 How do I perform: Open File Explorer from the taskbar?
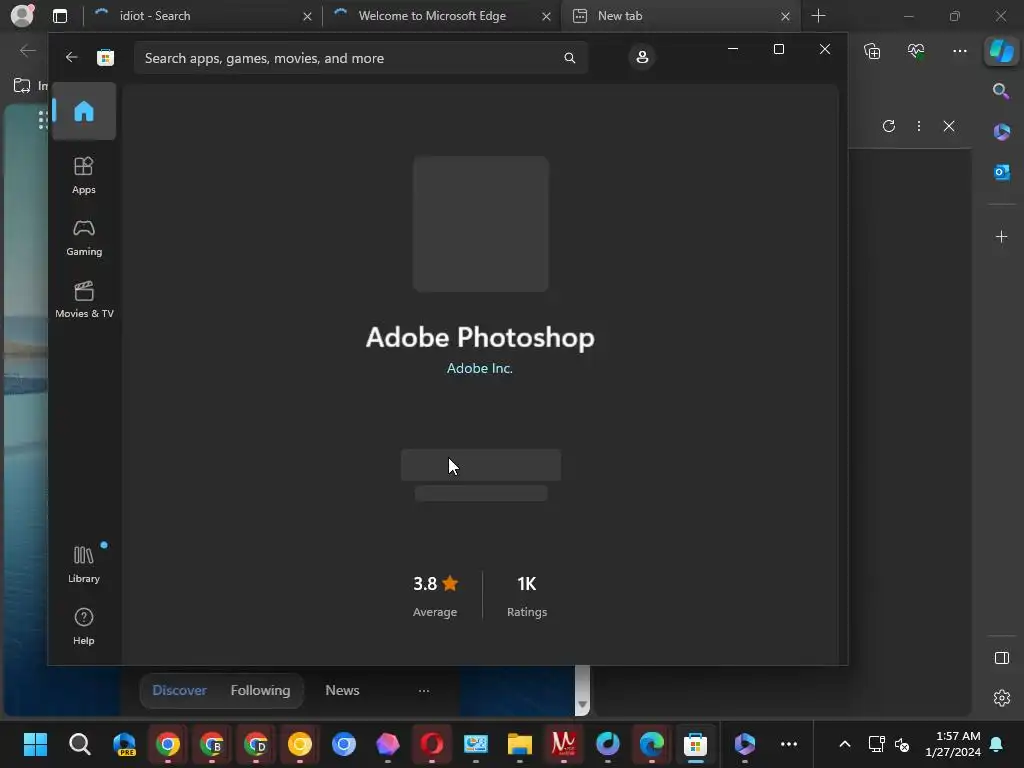click(520, 744)
